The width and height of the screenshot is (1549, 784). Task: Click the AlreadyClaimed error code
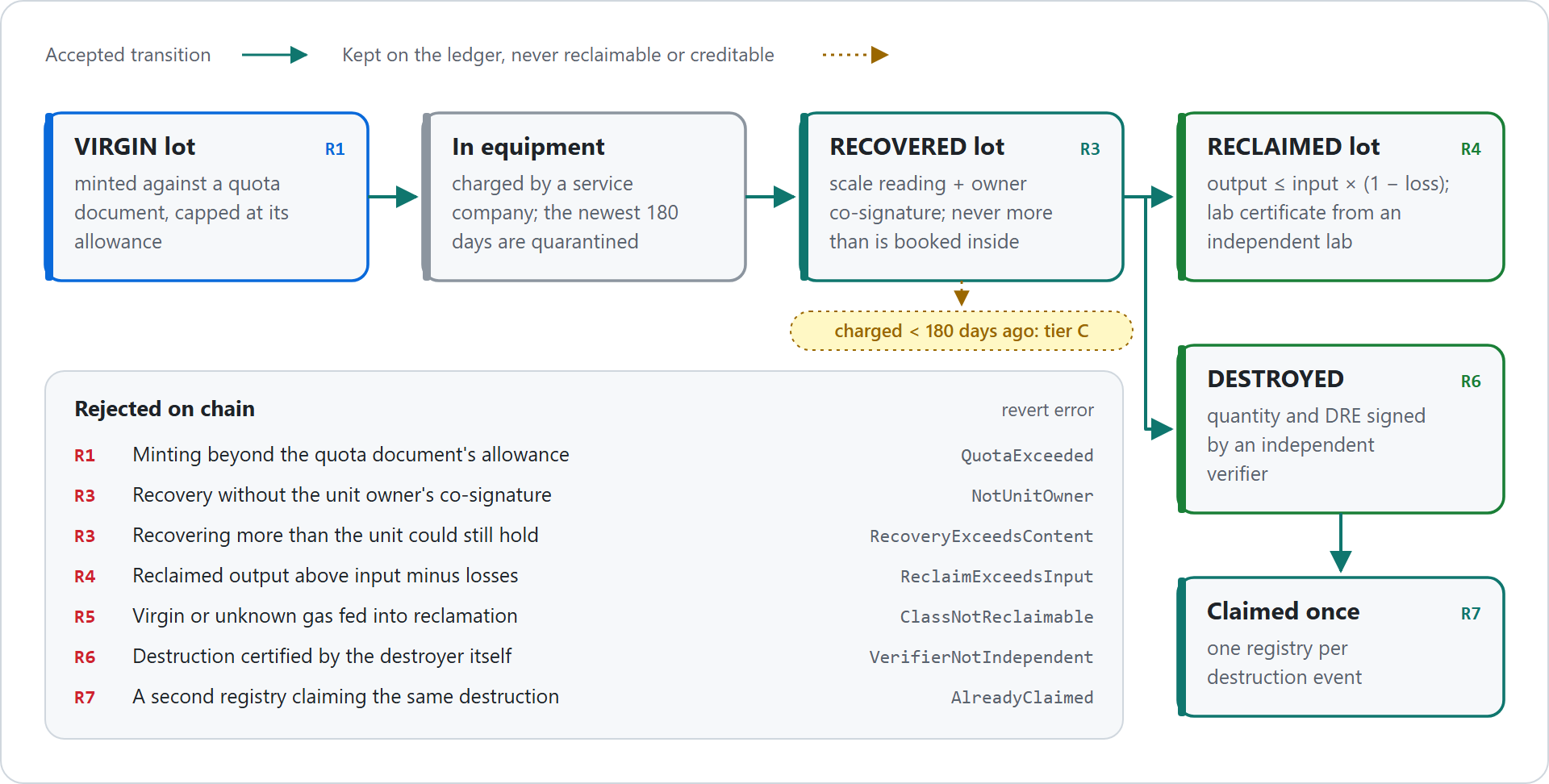(1022, 698)
